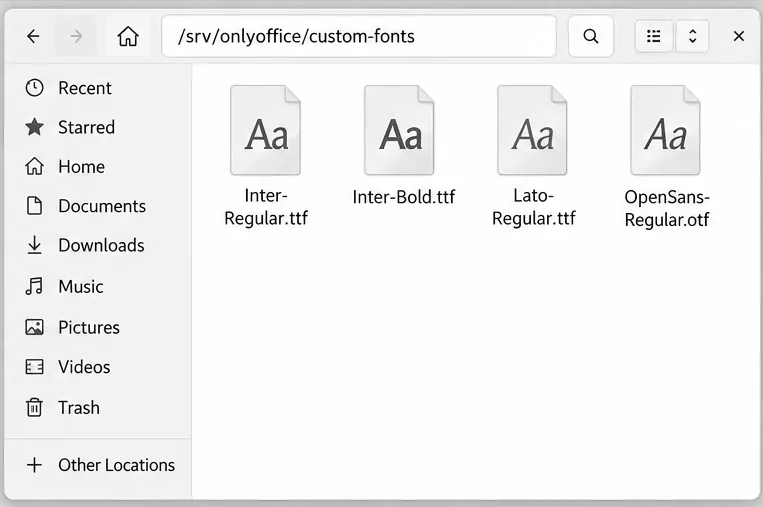Click the film strip icon beside Videos

(x=35, y=367)
